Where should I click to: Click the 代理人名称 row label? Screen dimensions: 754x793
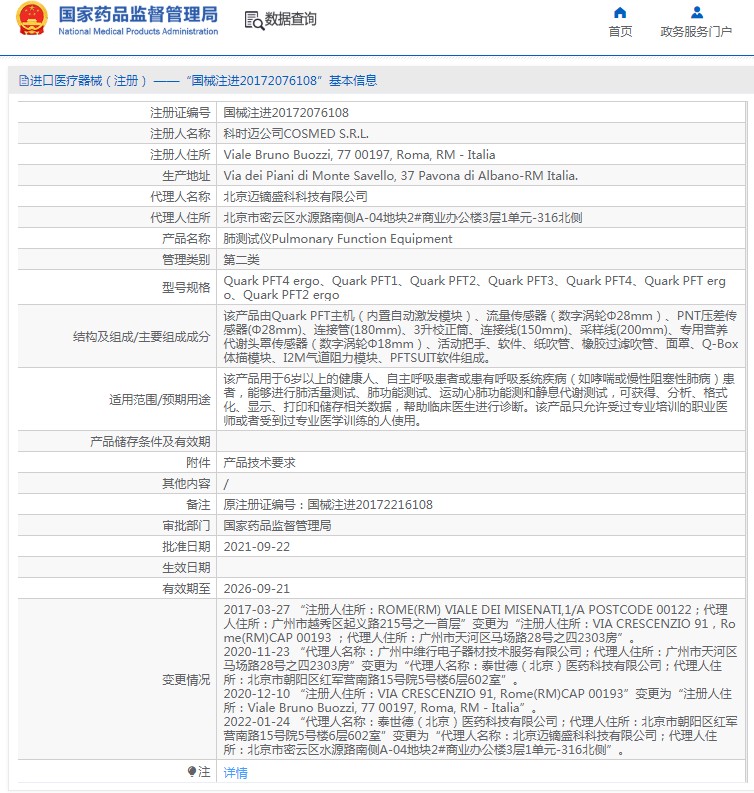point(180,196)
